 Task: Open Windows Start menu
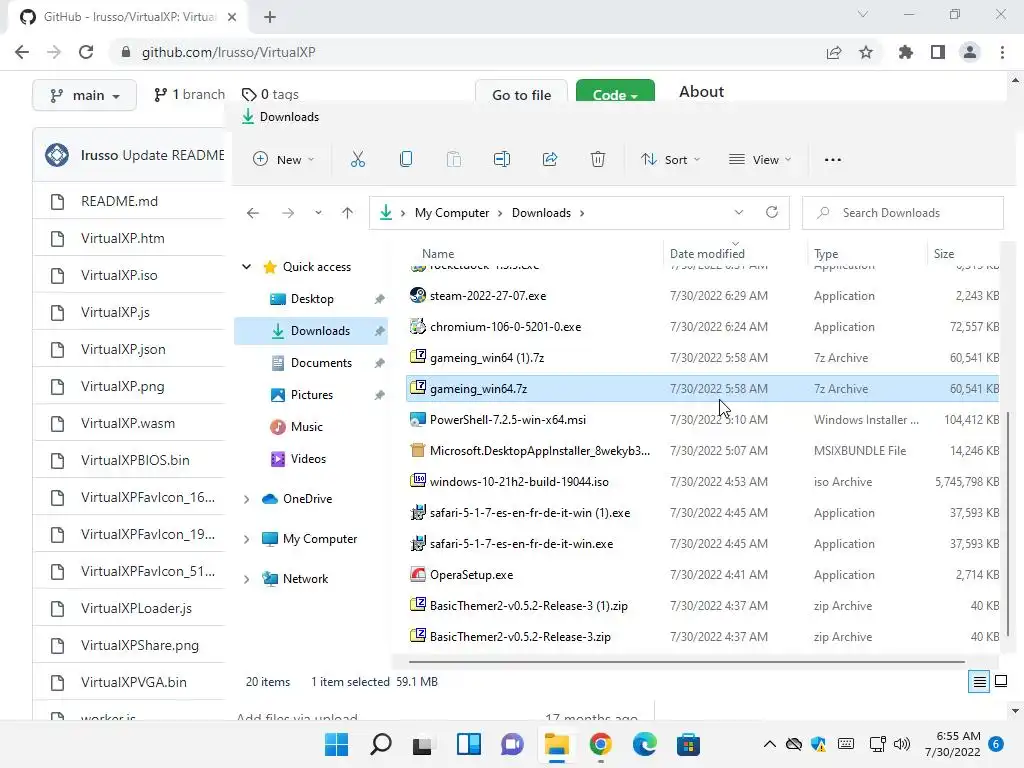pos(337,744)
